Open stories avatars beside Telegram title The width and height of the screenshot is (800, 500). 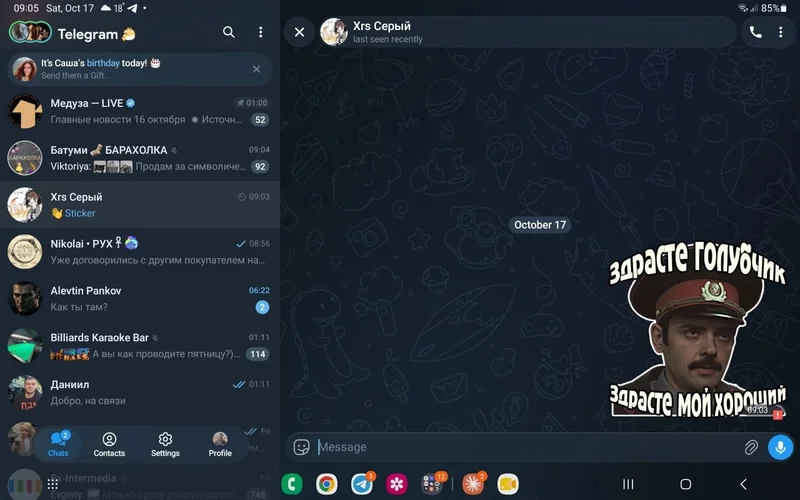(x=30, y=32)
